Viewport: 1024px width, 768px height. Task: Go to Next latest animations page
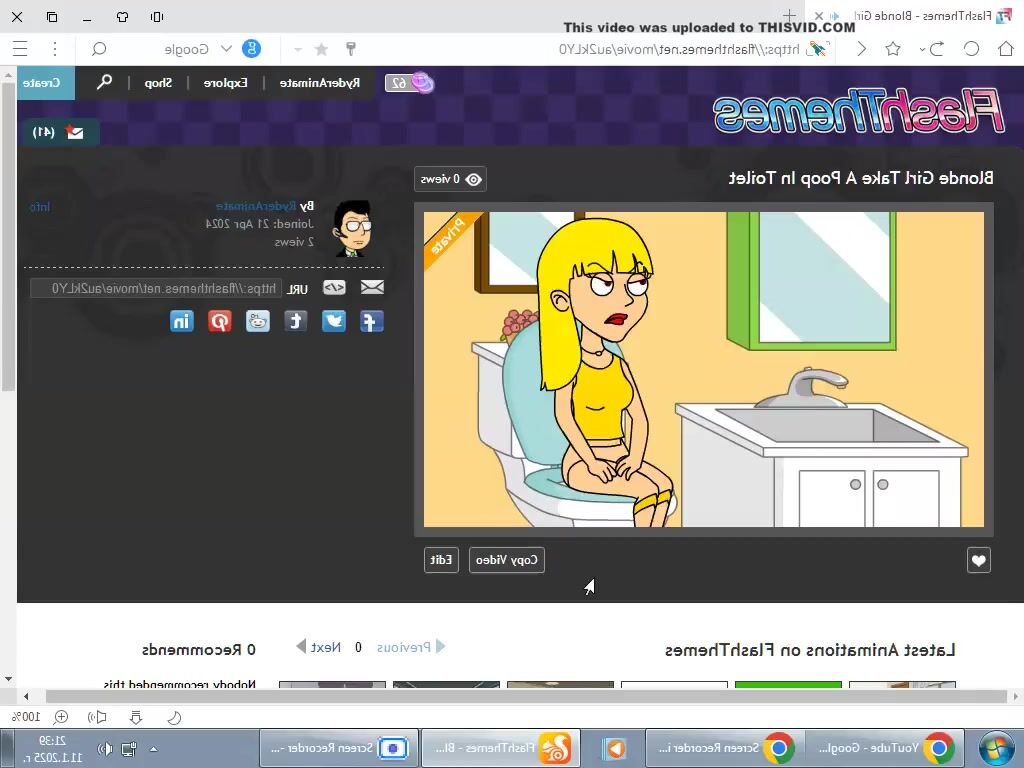tap(319, 647)
